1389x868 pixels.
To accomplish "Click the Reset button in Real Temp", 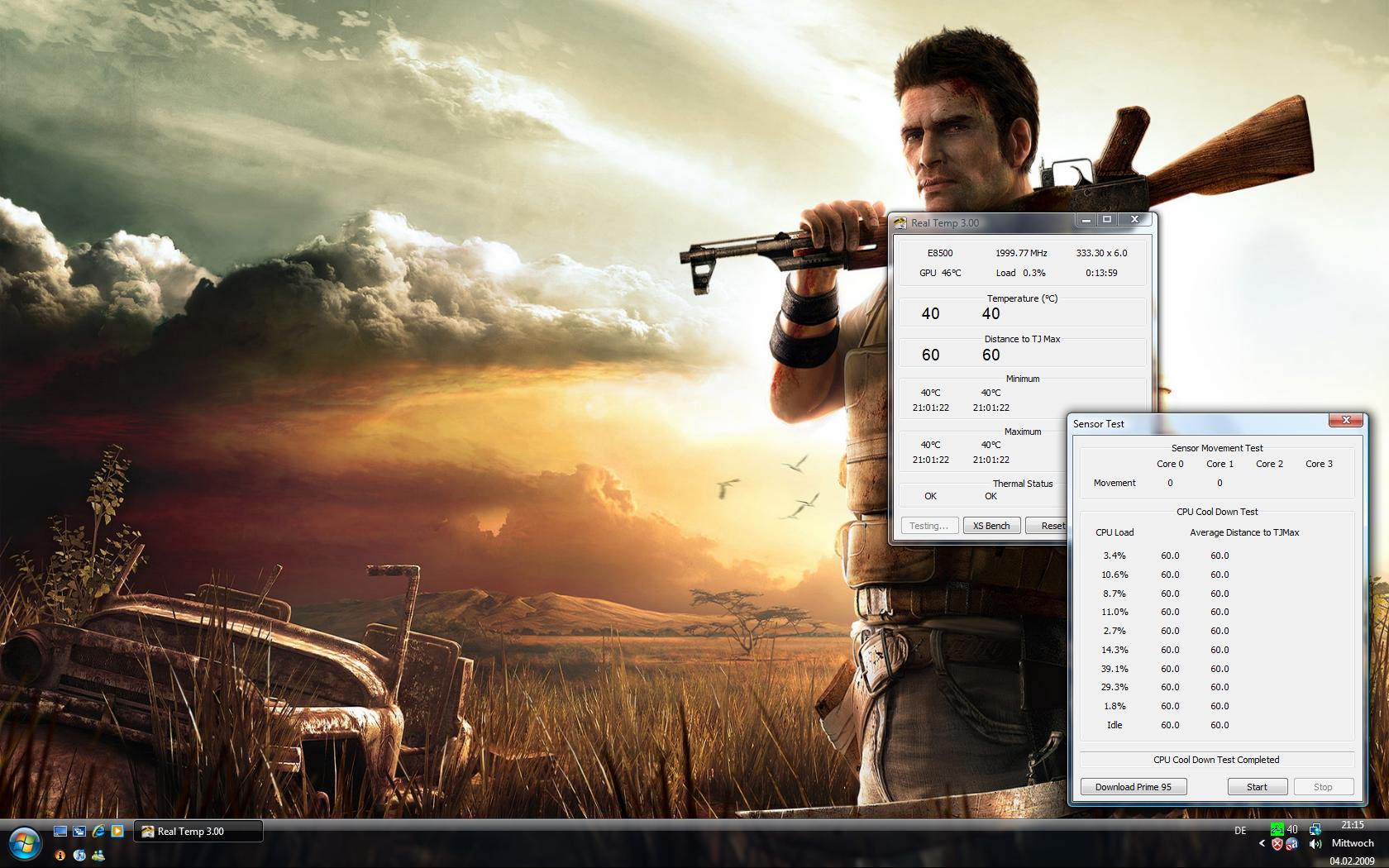I will (1048, 526).
